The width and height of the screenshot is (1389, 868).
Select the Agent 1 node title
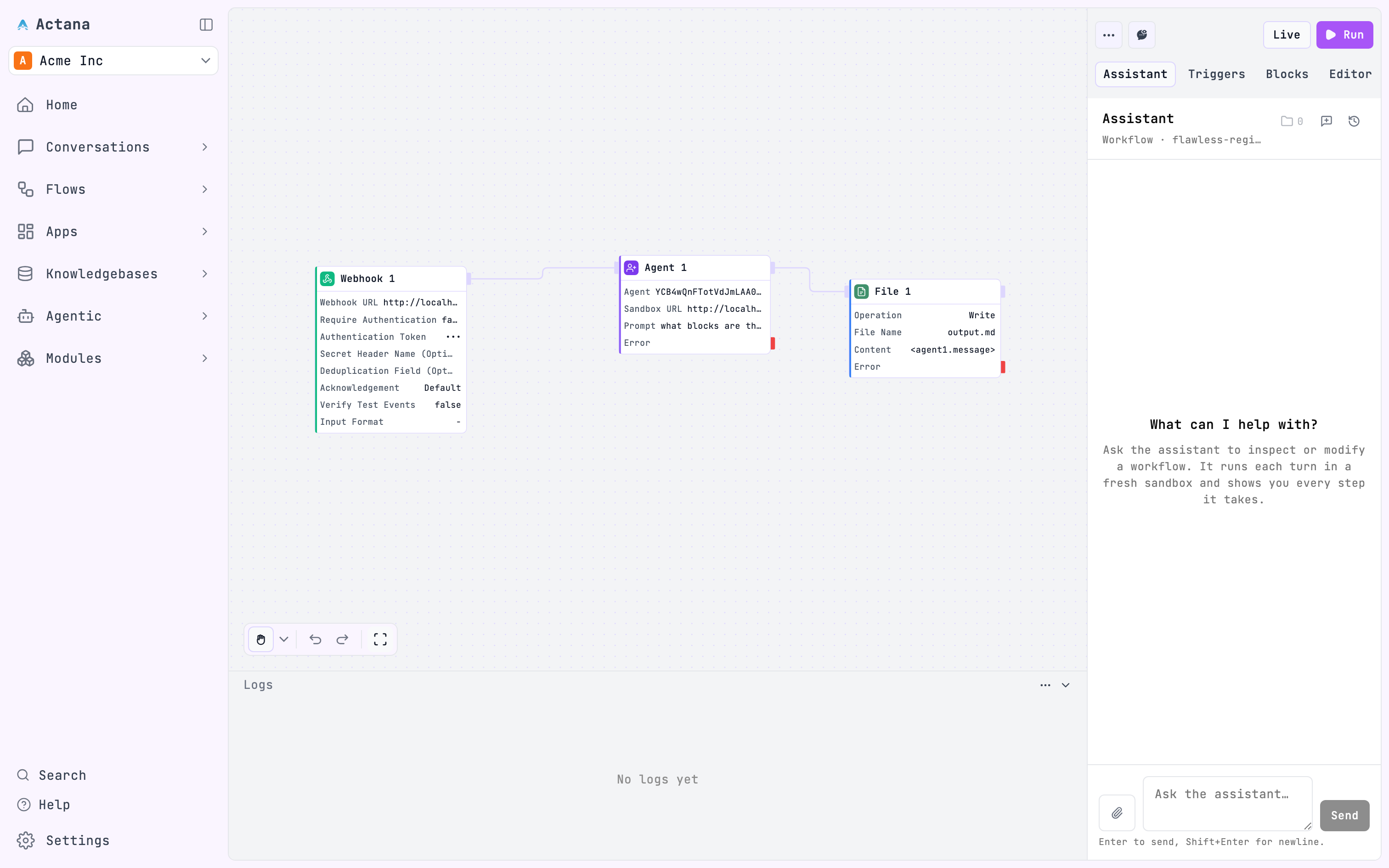click(665, 267)
